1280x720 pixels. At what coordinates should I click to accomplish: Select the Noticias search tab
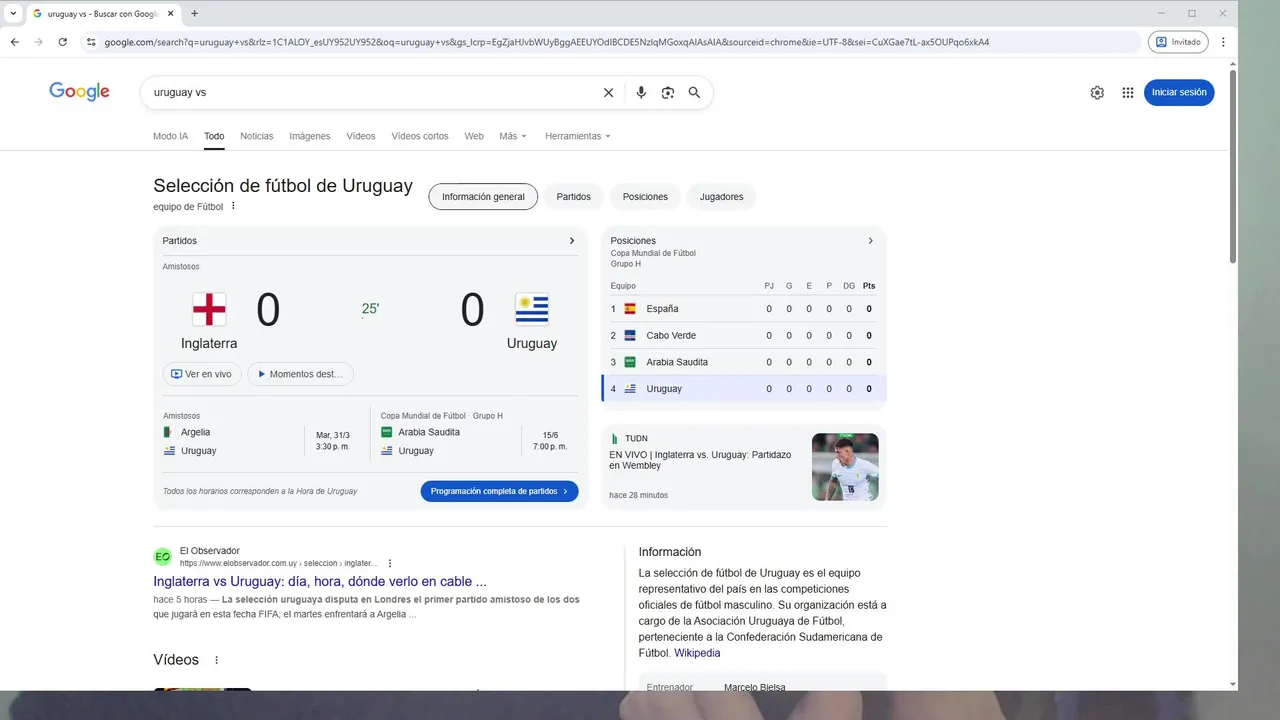[257, 136]
